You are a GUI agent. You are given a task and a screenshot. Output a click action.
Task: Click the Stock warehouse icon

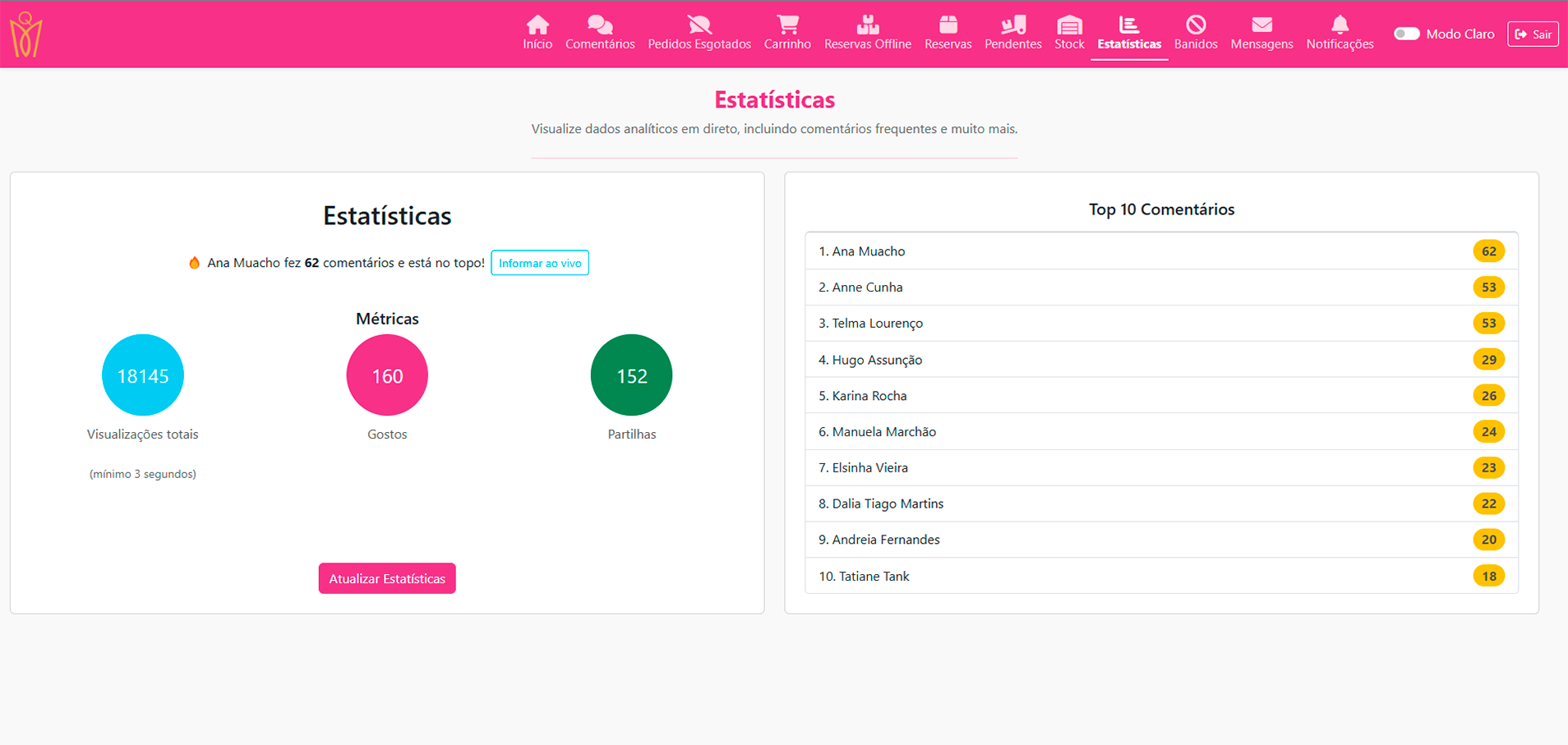point(1069,25)
